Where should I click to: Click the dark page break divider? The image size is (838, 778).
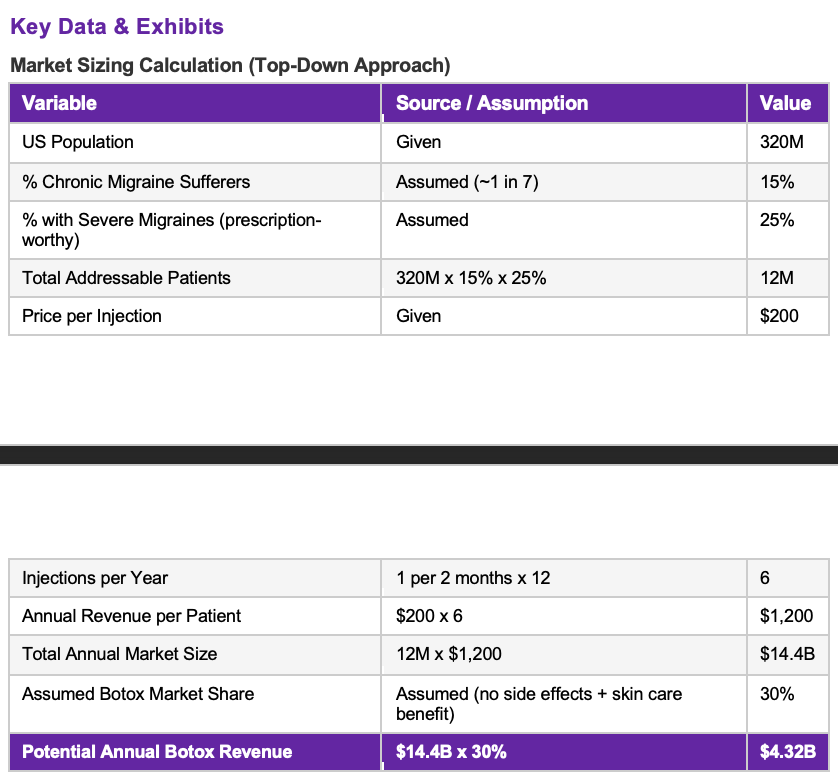[419, 455]
